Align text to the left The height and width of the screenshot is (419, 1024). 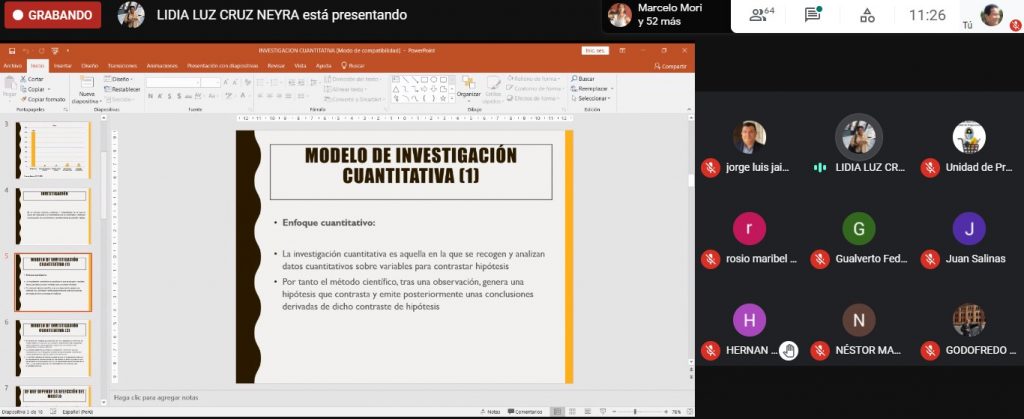260,96
